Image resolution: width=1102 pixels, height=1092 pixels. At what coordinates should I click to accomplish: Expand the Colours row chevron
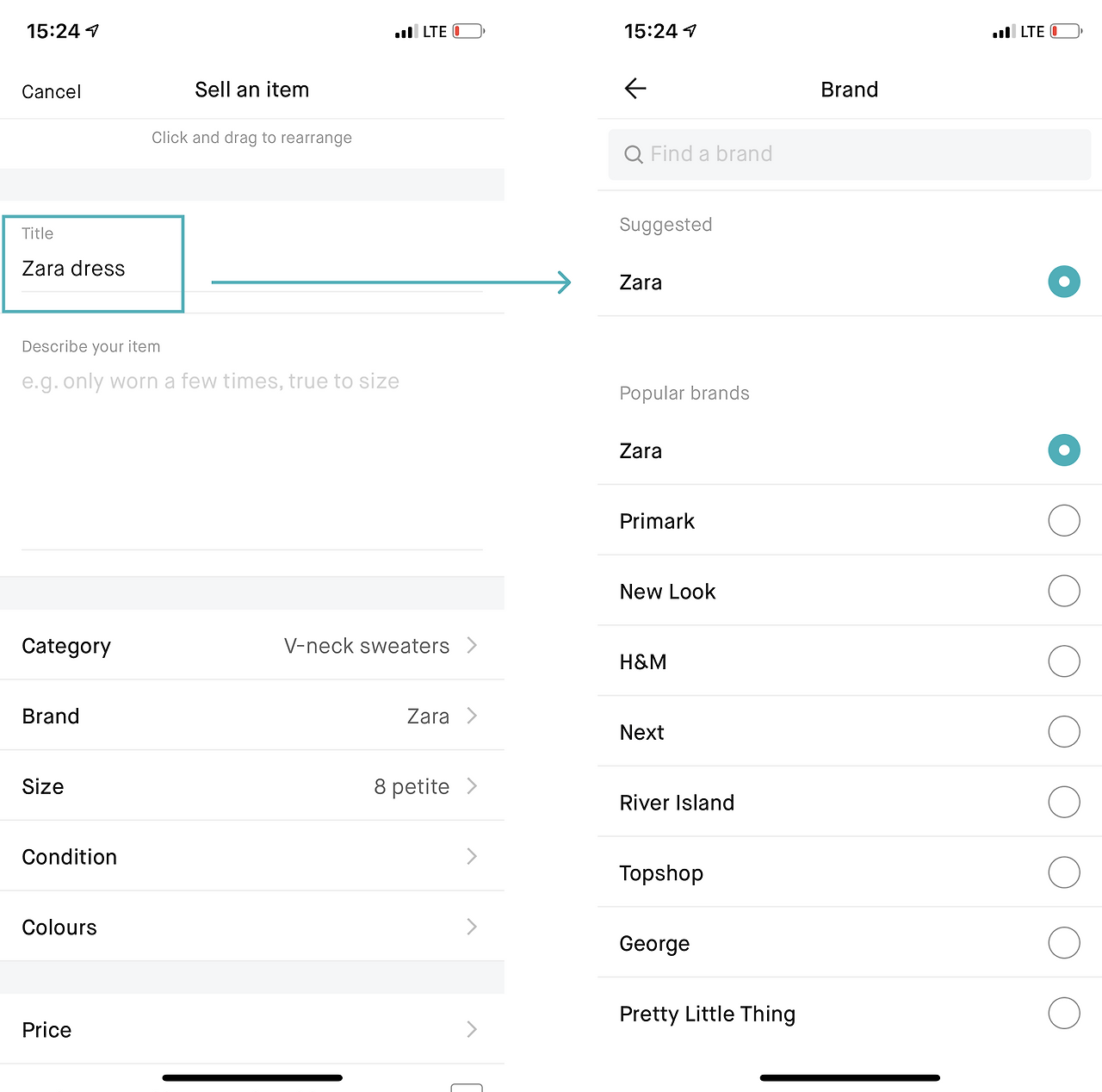click(x=472, y=927)
